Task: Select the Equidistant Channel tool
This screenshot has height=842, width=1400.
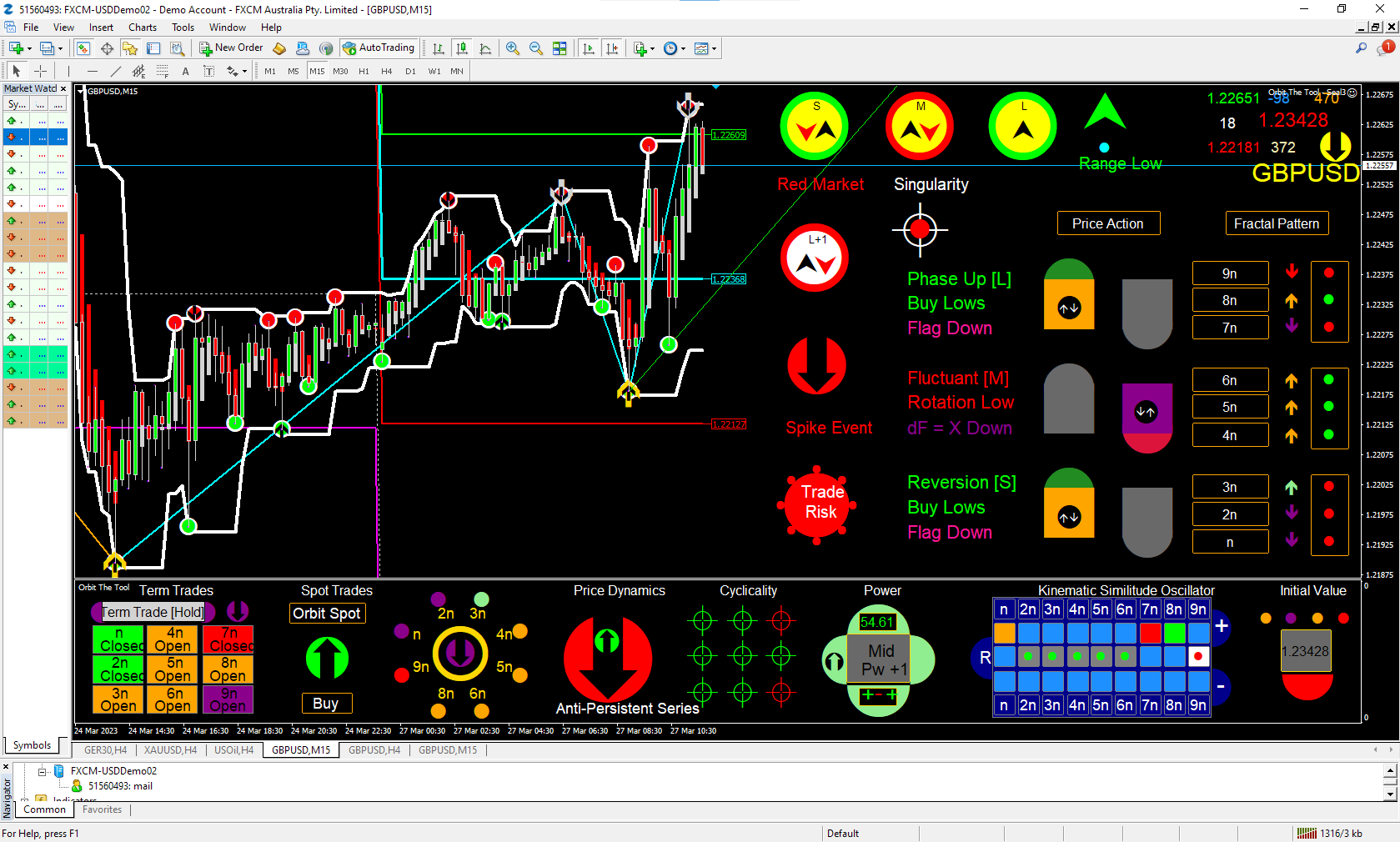Action: [x=138, y=71]
